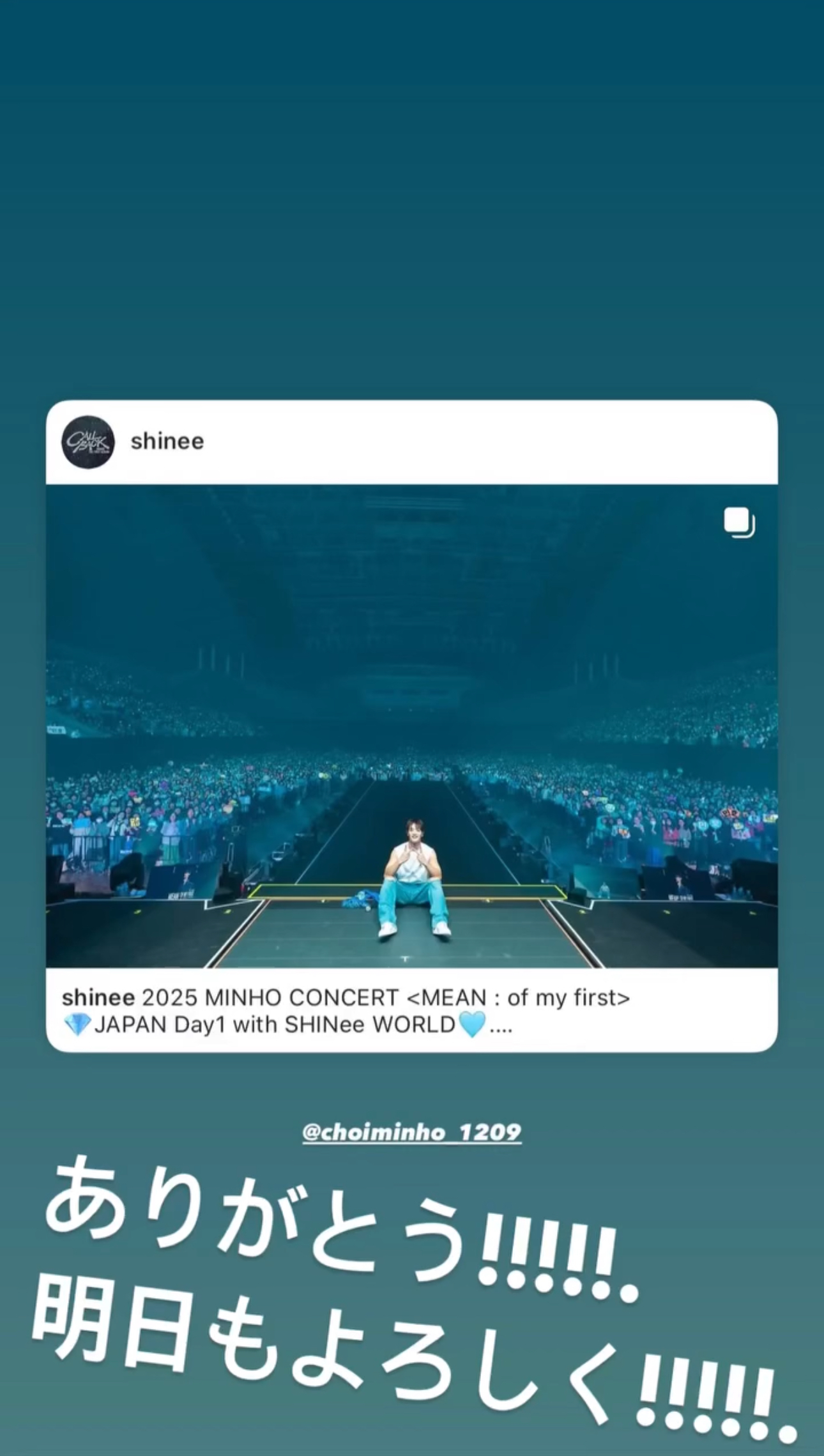Click the diamond emoji in caption
824x1456 pixels.
click(78, 1025)
